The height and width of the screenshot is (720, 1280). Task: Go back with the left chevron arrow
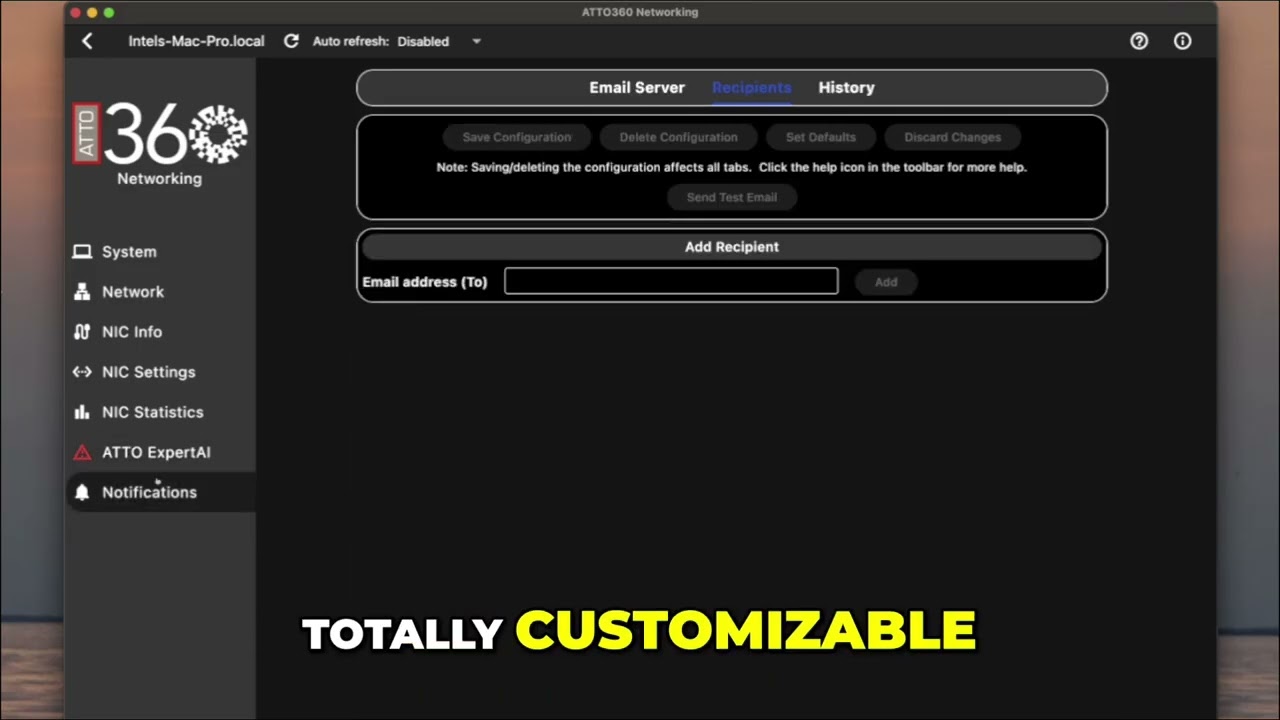(87, 41)
